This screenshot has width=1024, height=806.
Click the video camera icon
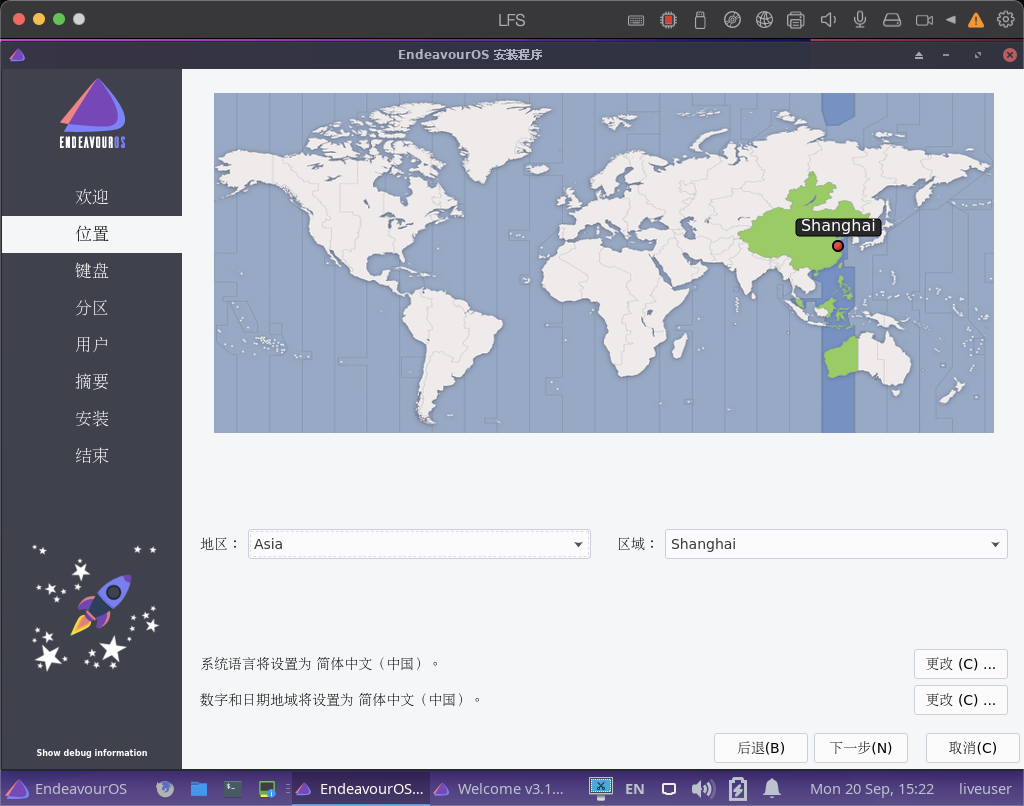924,20
